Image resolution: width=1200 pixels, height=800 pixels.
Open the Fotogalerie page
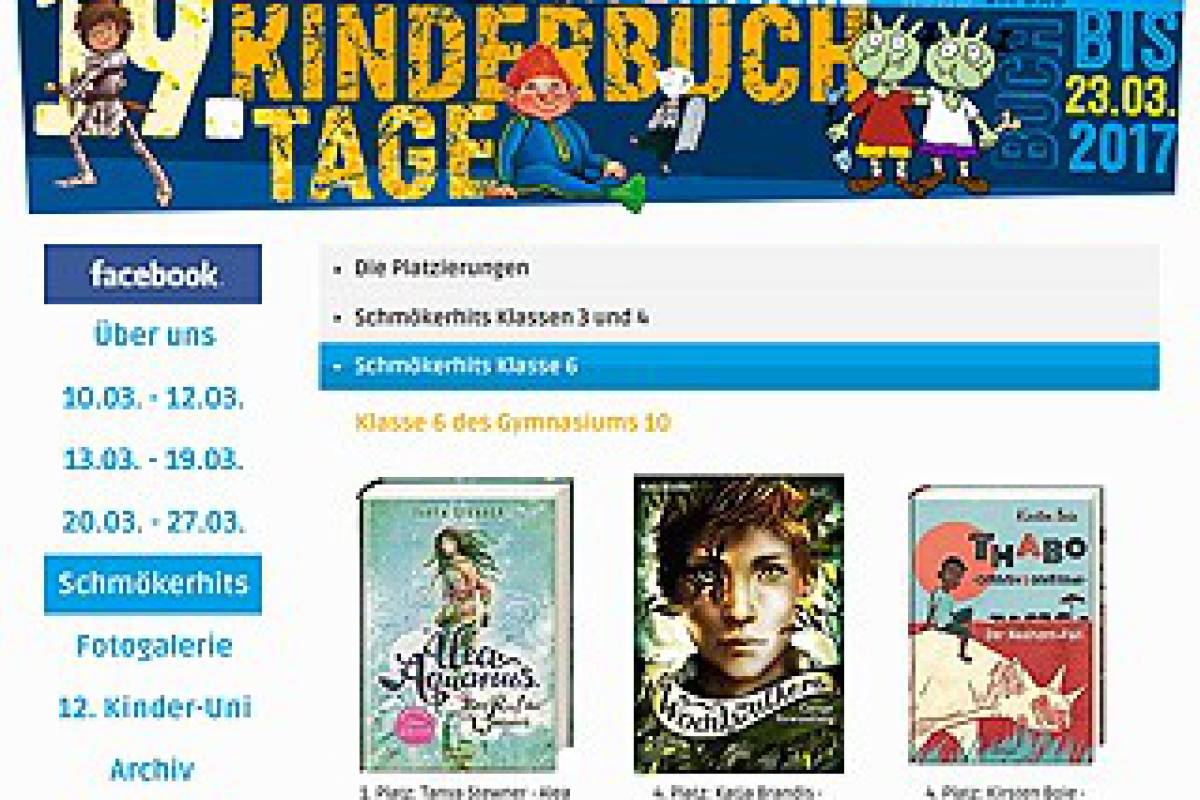pos(154,646)
